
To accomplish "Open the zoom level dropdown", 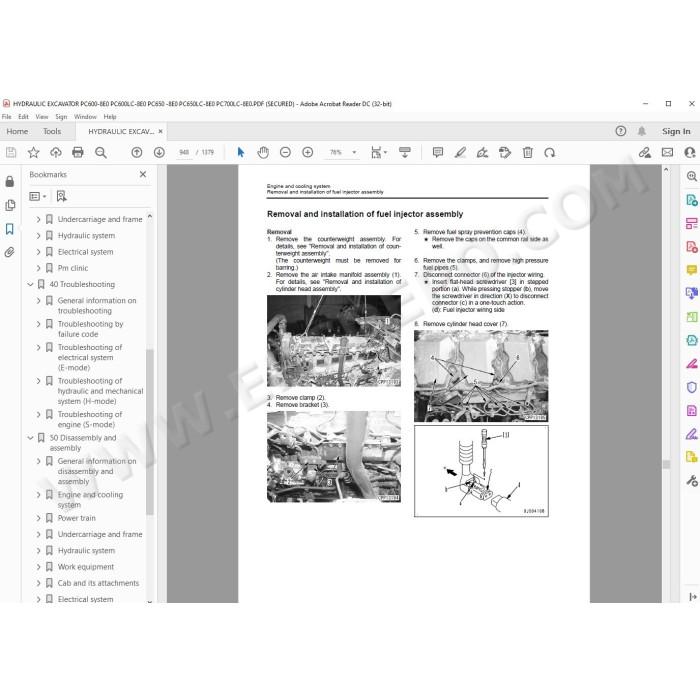I will (354, 153).
